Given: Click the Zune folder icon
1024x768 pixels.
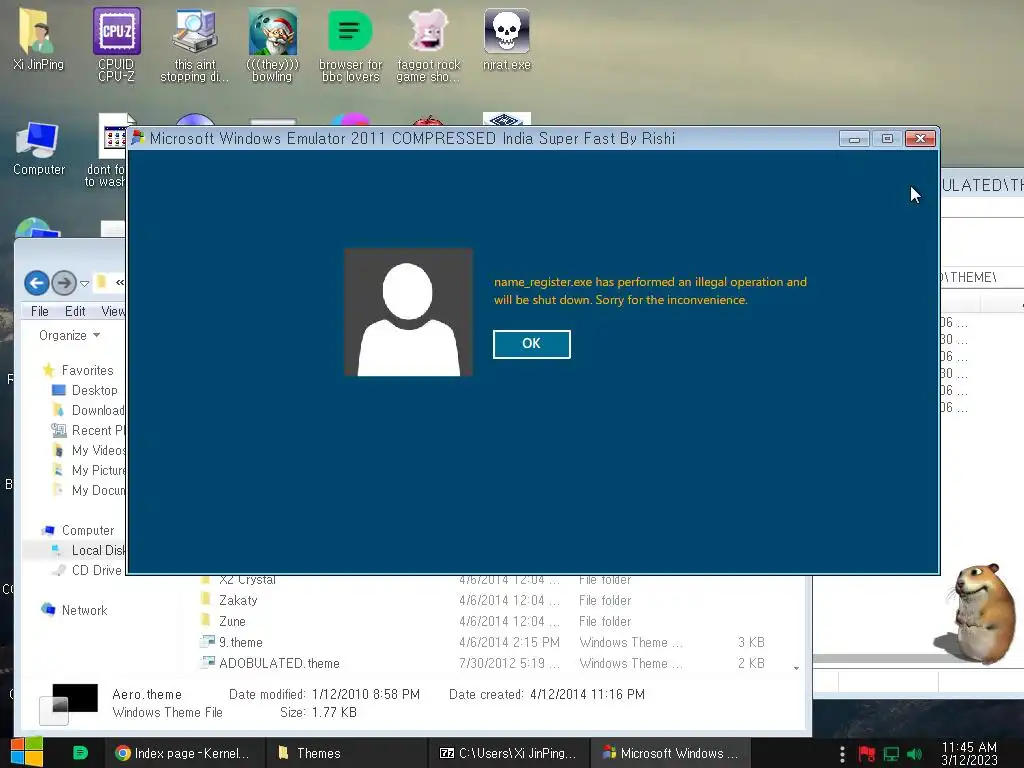Looking at the screenshot, I should pos(206,620).
